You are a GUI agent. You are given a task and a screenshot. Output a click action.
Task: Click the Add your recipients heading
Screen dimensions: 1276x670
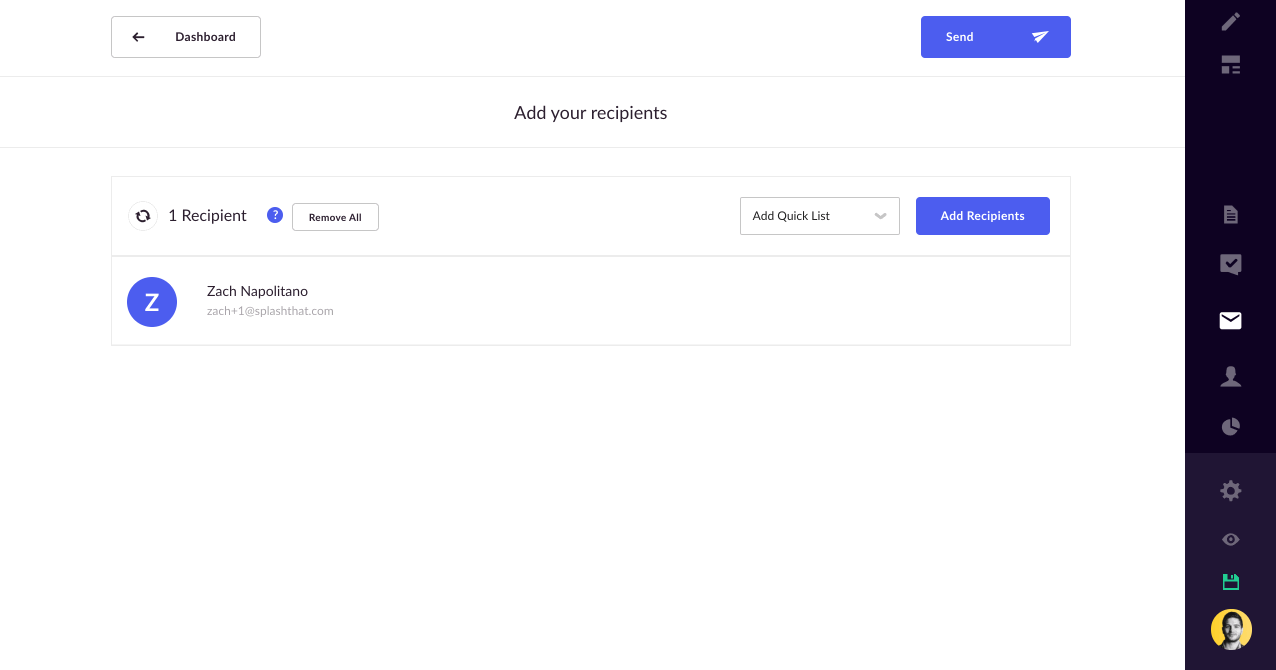click(x=591, y=113)
